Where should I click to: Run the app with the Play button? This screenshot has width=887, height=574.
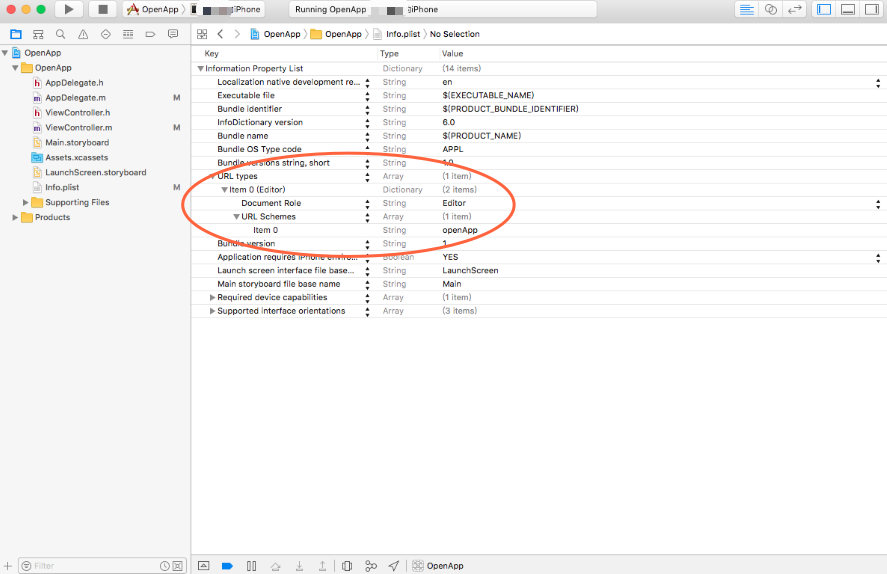click(x=68, y=9)
